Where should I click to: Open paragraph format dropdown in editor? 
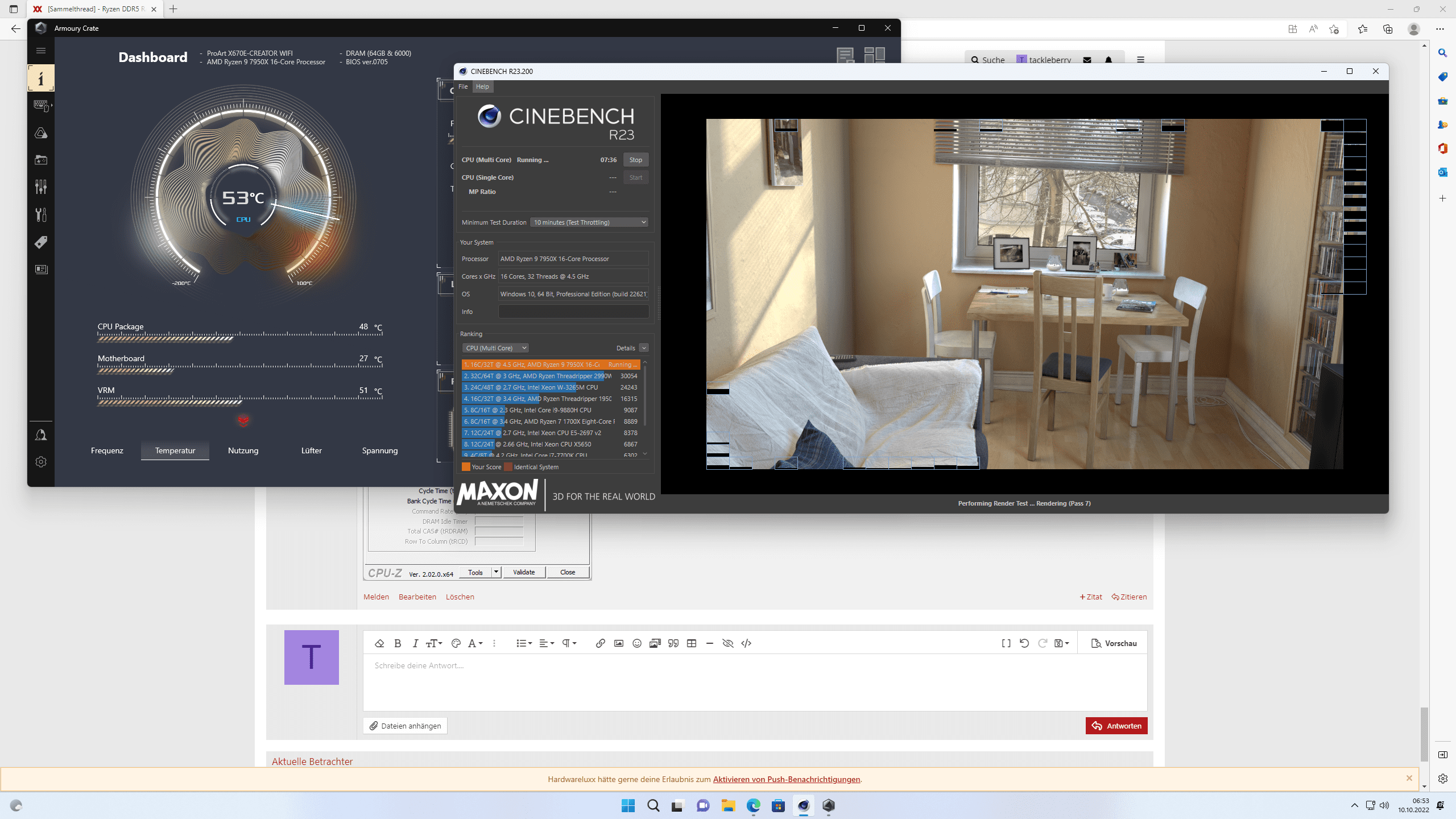(x=569, y=643)
